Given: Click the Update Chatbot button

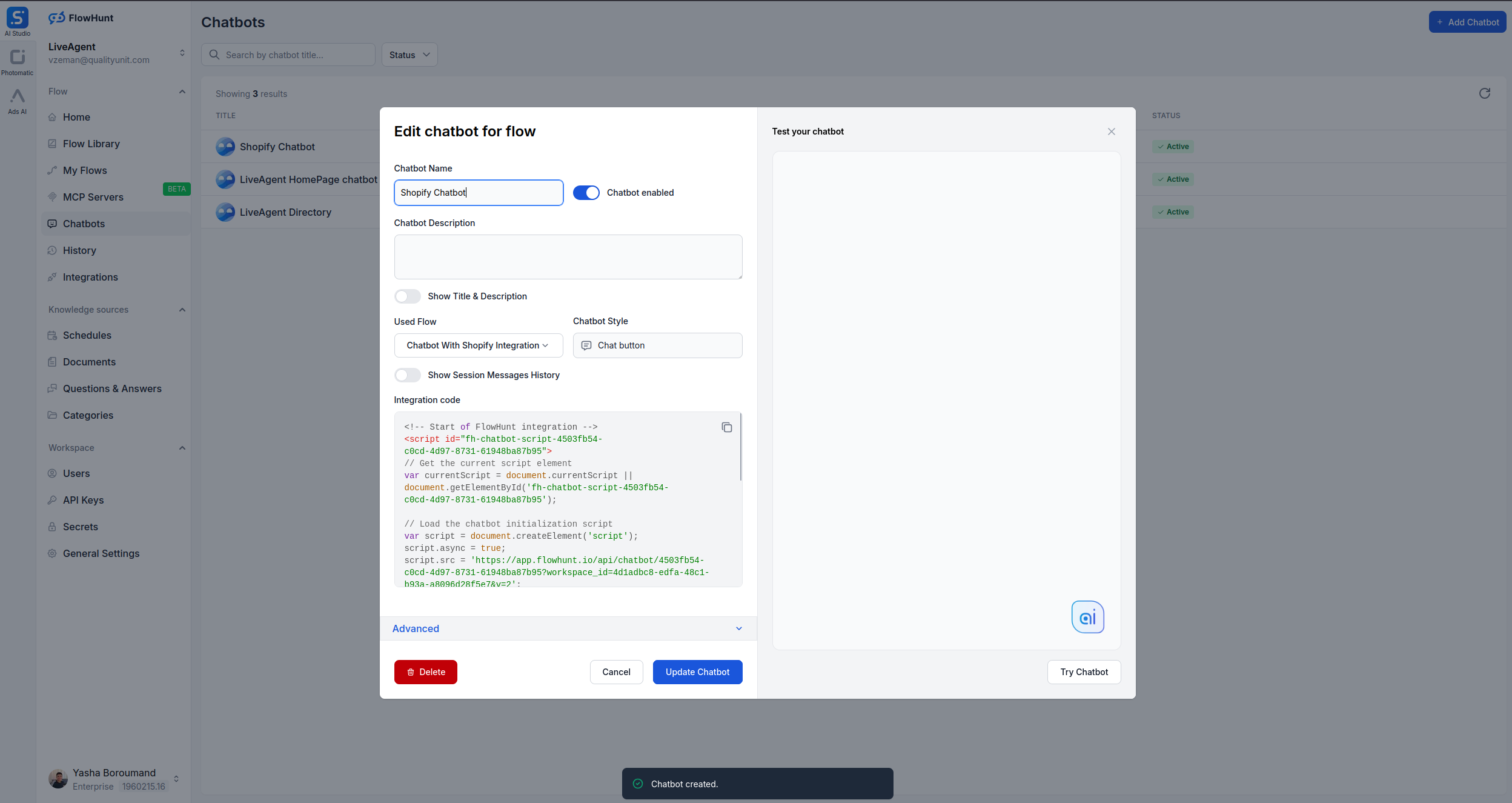Looking at the screenshot, I should [697, 672].
